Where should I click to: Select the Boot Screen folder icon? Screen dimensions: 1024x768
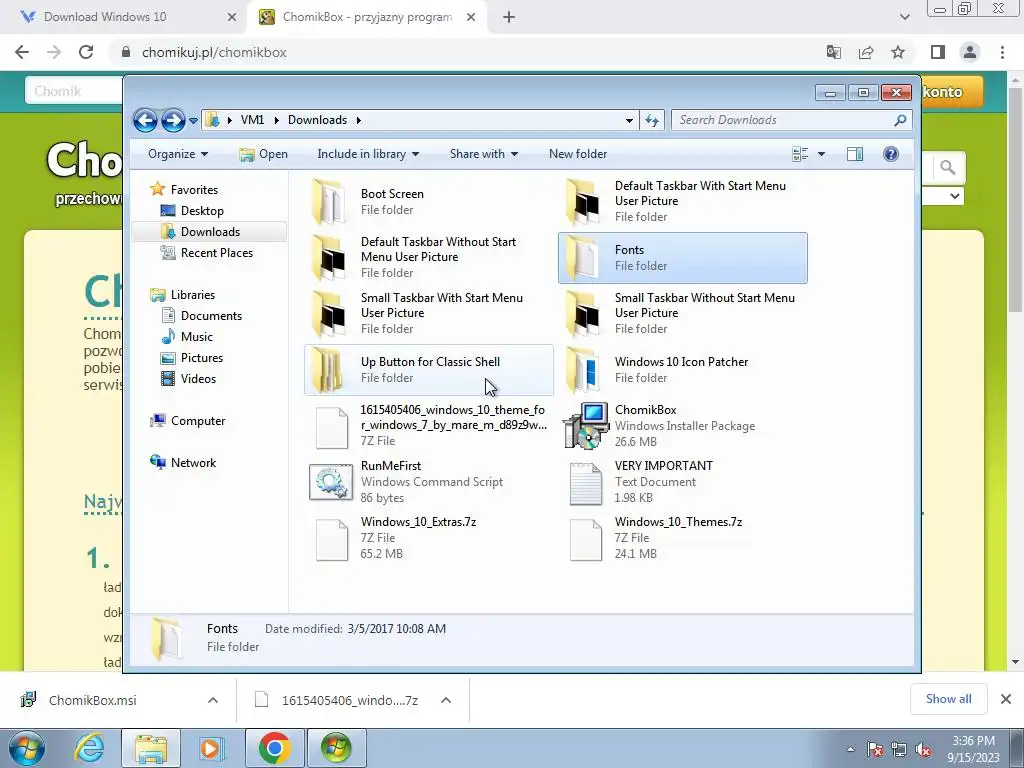click(329, 201)
